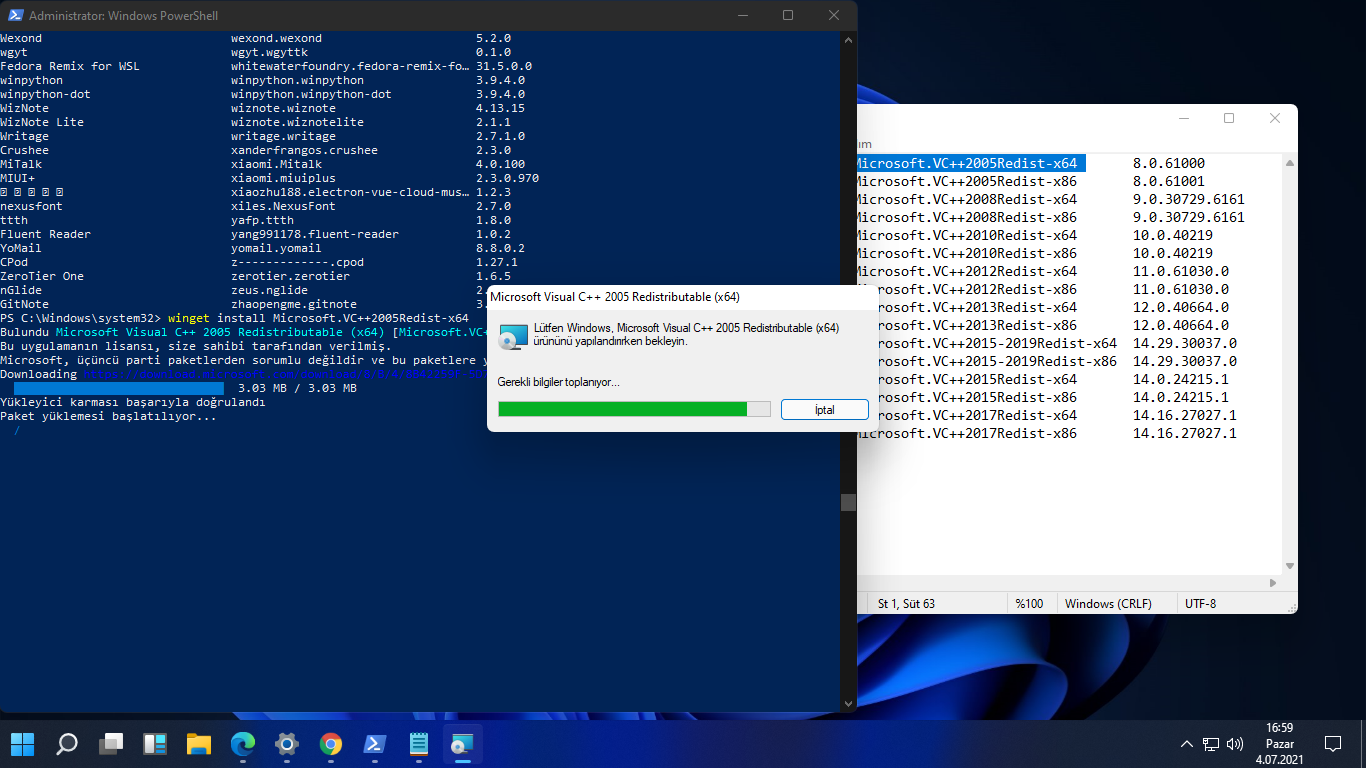1366x768 pixels.
Task: Open the notification center icon
Action: [x=1332, y=744]
